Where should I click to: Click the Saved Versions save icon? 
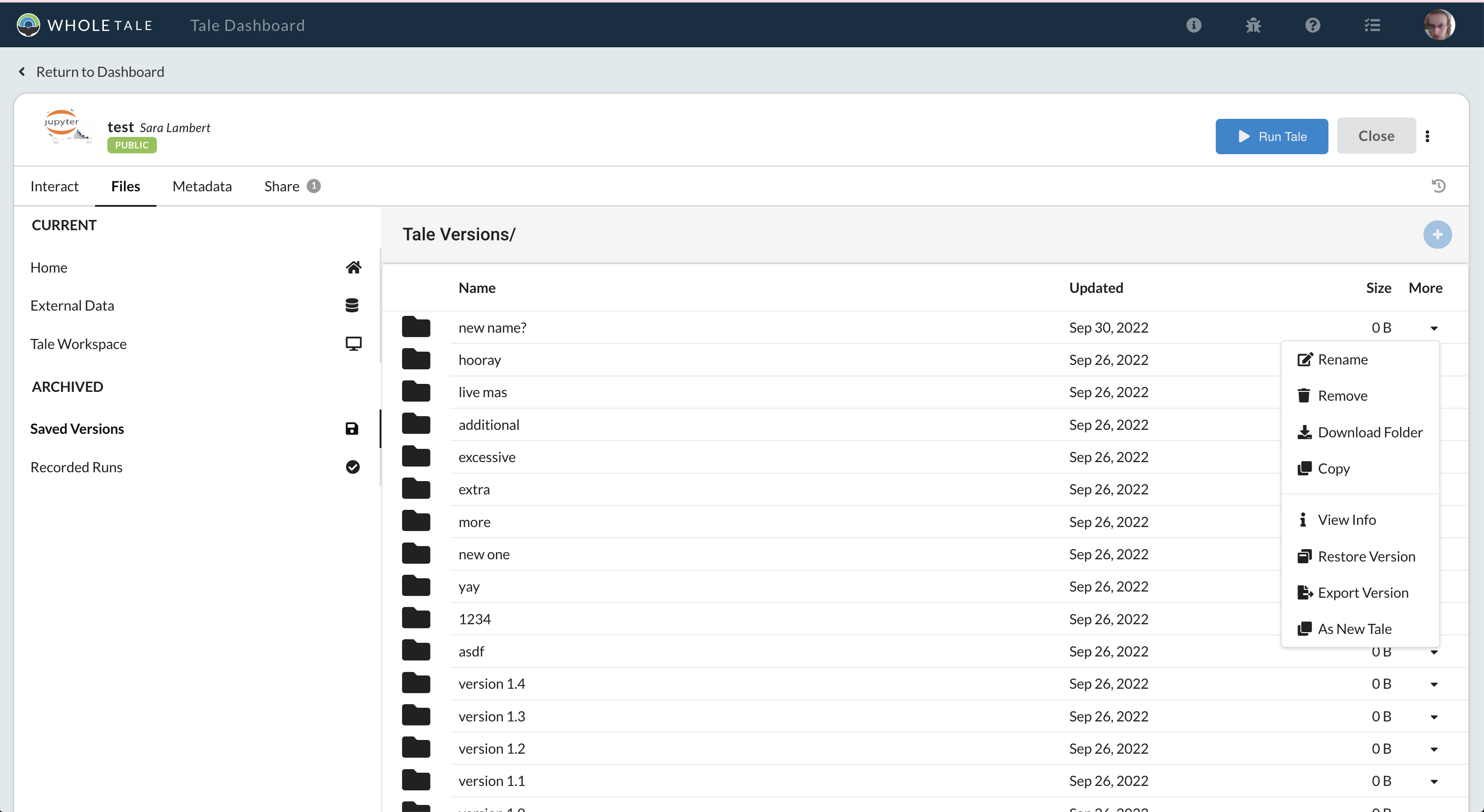[351, 429]
